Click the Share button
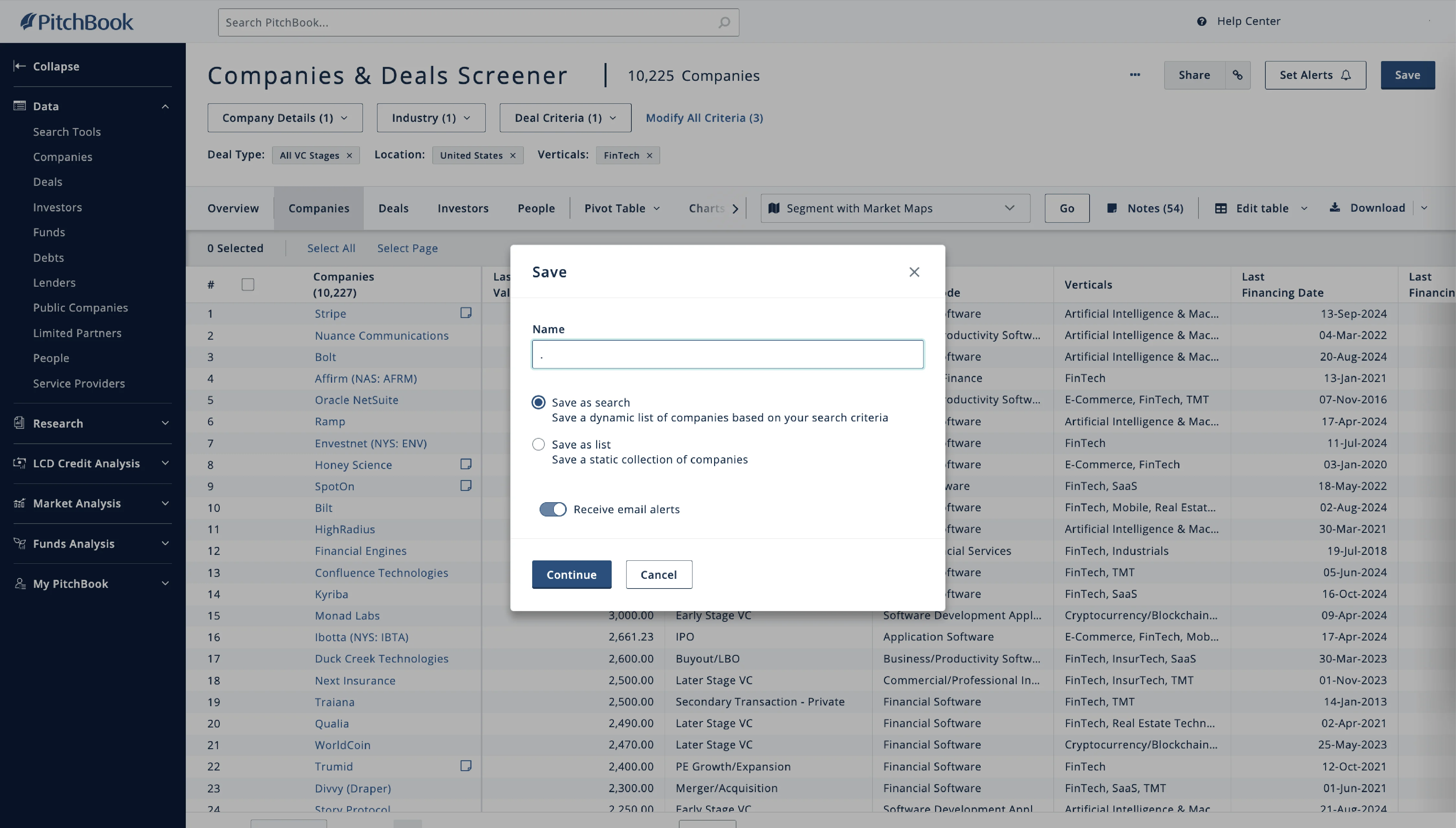Viewport: 1456px width, 828px height. pyautogui.click(x=1194, y=75)
